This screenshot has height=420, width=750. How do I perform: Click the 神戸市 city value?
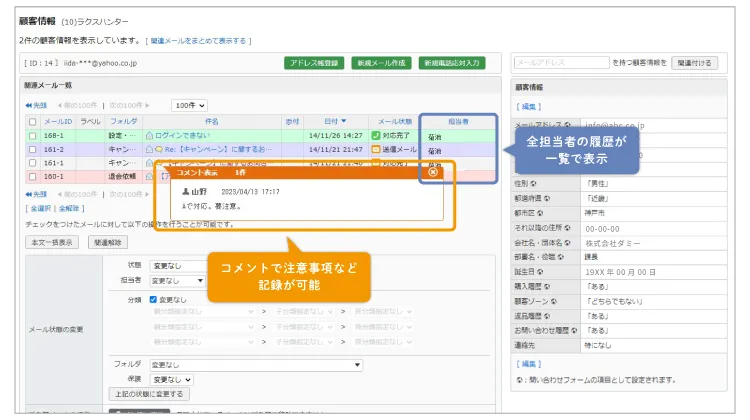click(595, 213)
